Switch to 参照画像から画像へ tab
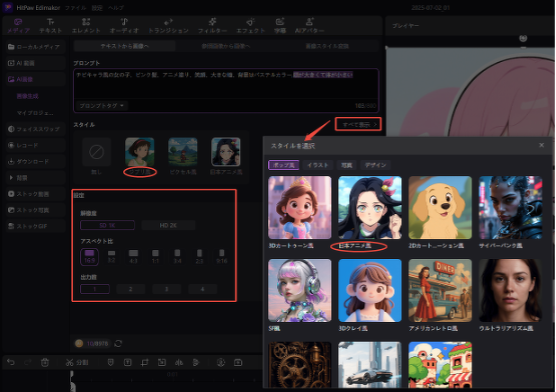 point(226,46)
